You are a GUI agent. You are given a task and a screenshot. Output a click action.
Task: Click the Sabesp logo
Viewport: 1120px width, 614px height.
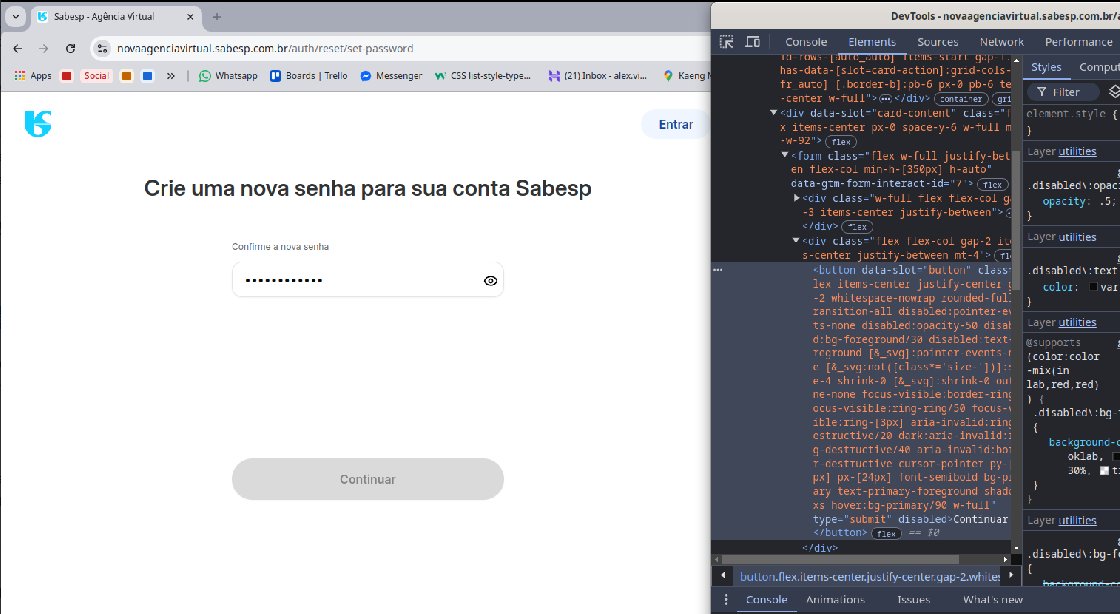tap(38, 124)
